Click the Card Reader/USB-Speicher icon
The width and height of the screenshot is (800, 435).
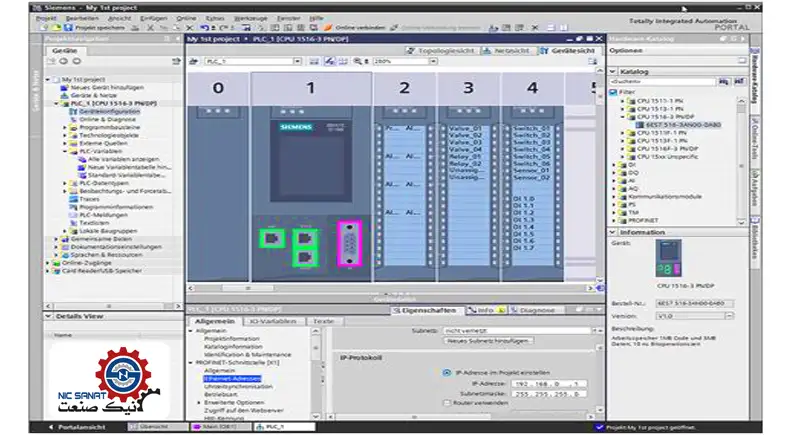point(56,271)
